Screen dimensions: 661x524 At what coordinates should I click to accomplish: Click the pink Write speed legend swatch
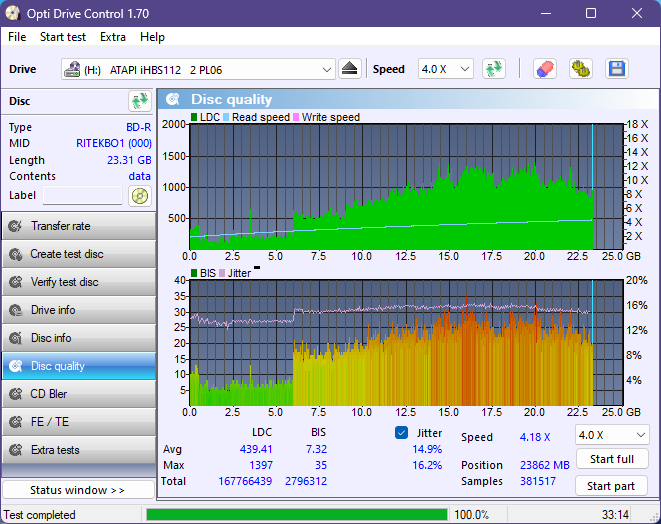point(296,117)
